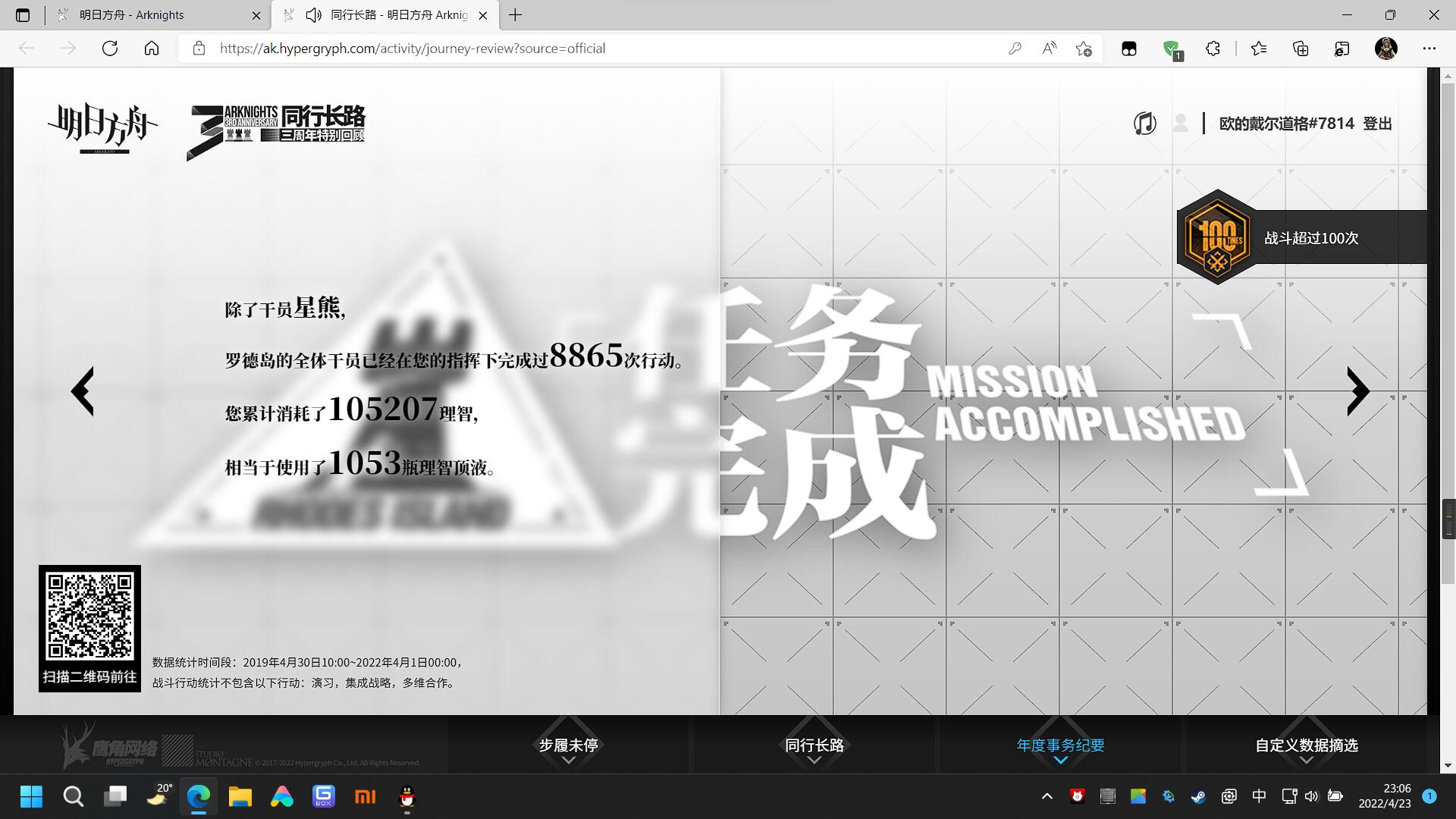Mute audio on the 同行长路 tab
The width and height of the screenshot is (1456, 819).
tap(313, 15)
